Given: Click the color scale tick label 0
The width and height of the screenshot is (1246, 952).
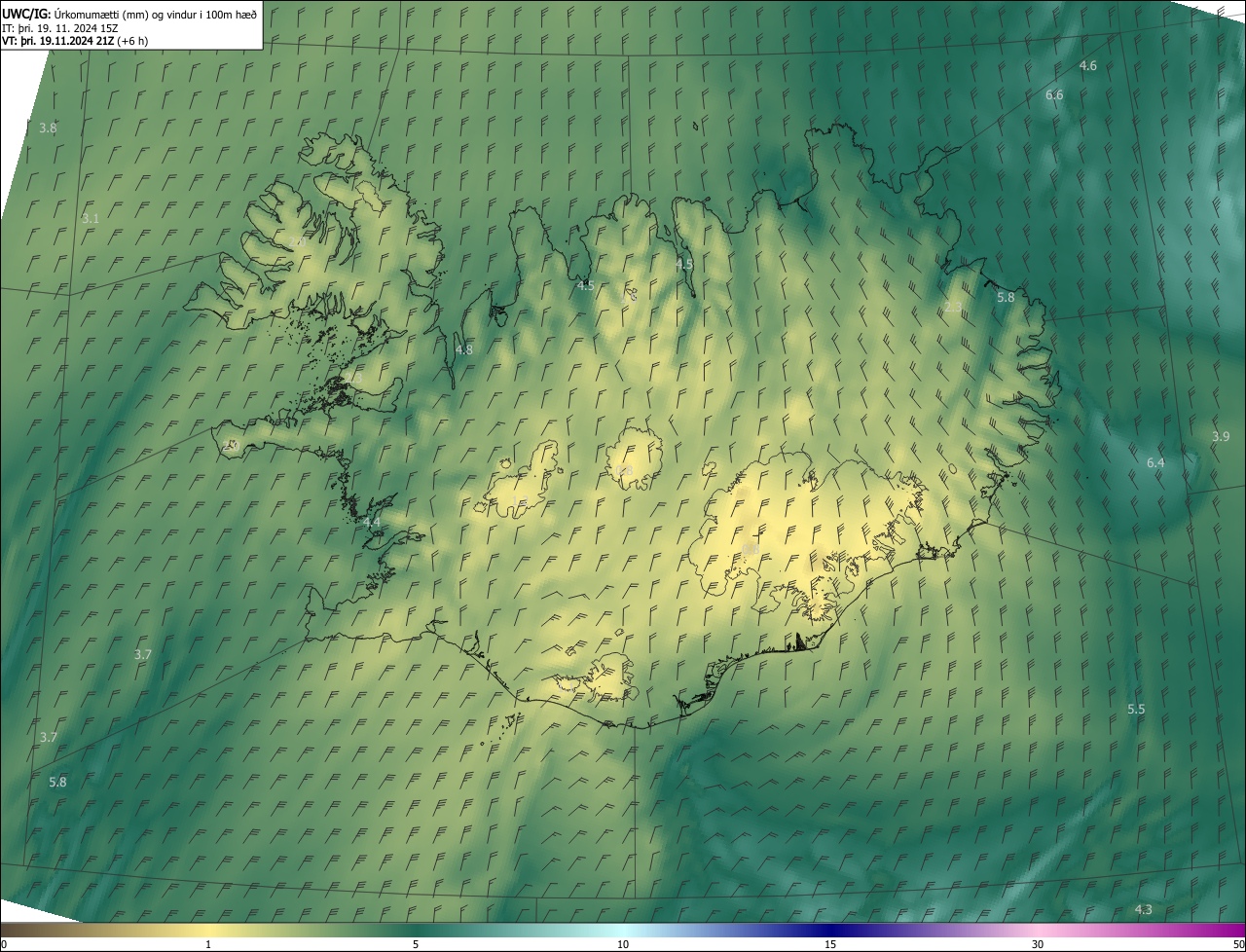Looking at the screenshot, I should tap(4, 945).
